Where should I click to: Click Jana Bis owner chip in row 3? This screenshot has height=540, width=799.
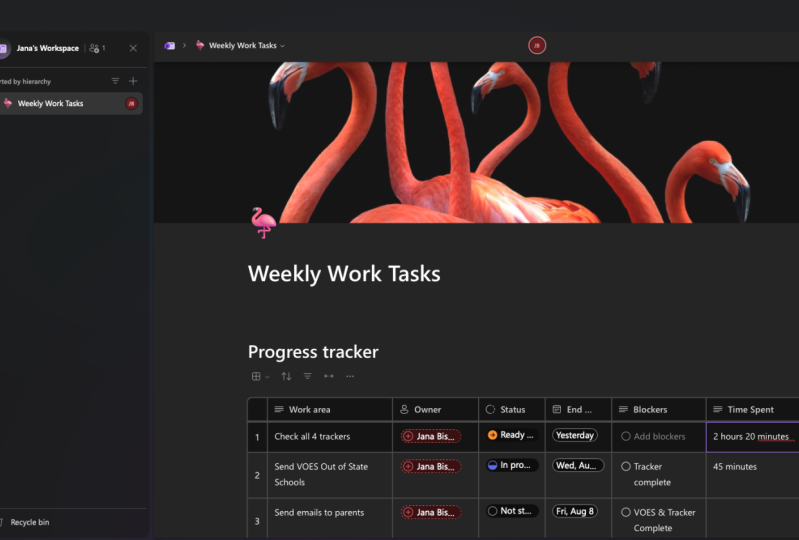point(431,512)
